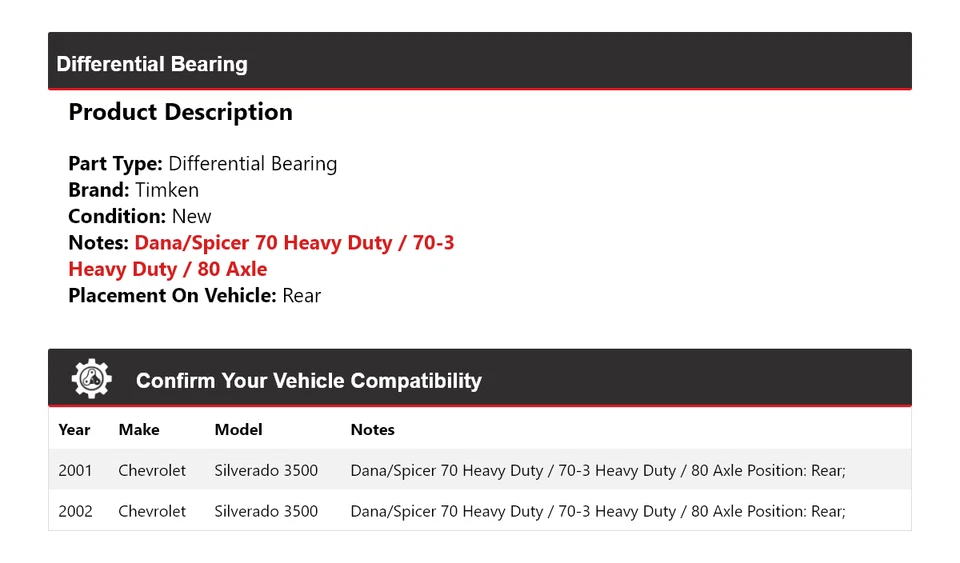Click the Placement On Vehicle: Rear line
The height and width of the screenshot is (563, 960).
point(194,295)
